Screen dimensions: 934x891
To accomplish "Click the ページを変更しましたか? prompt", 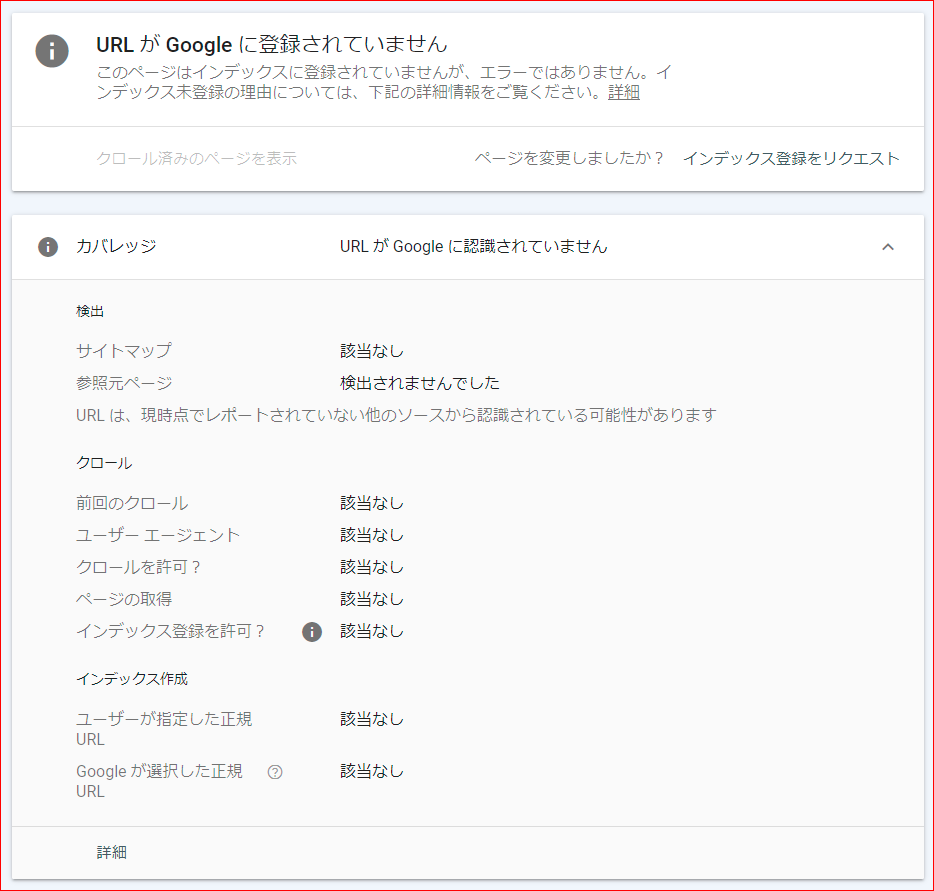I will coord(570,158).
